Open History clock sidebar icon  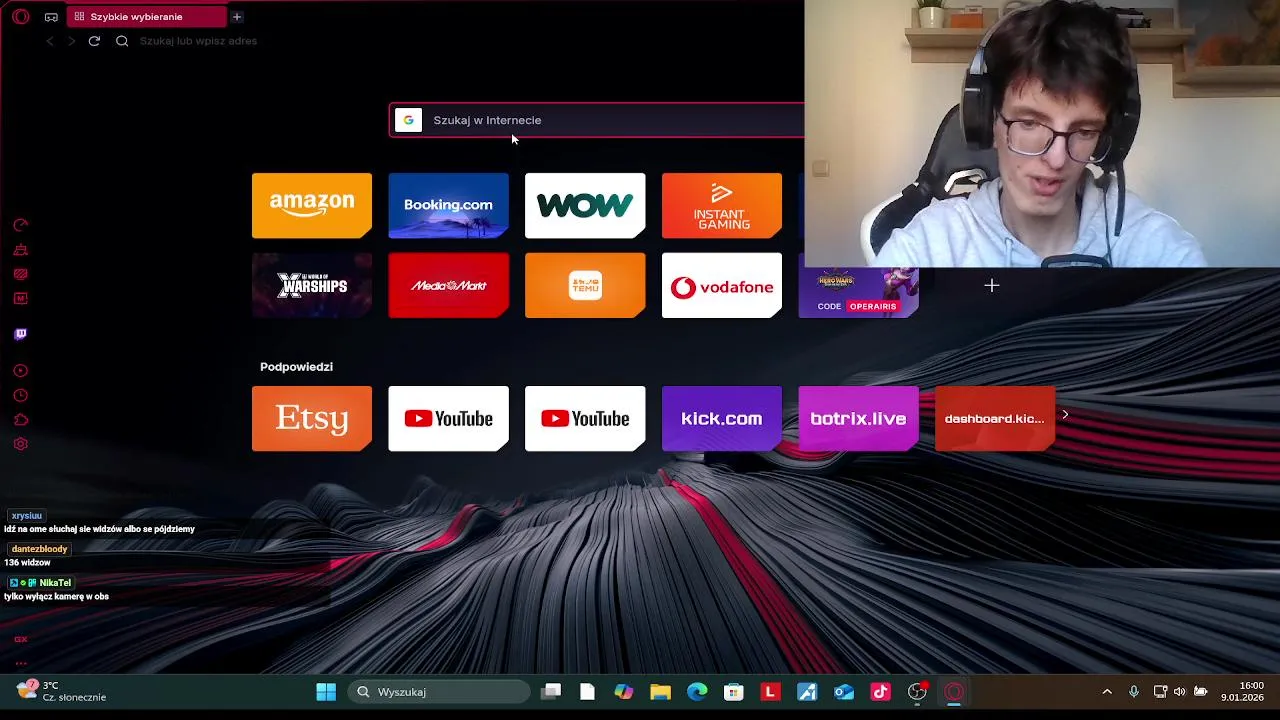tap(20, 395)
